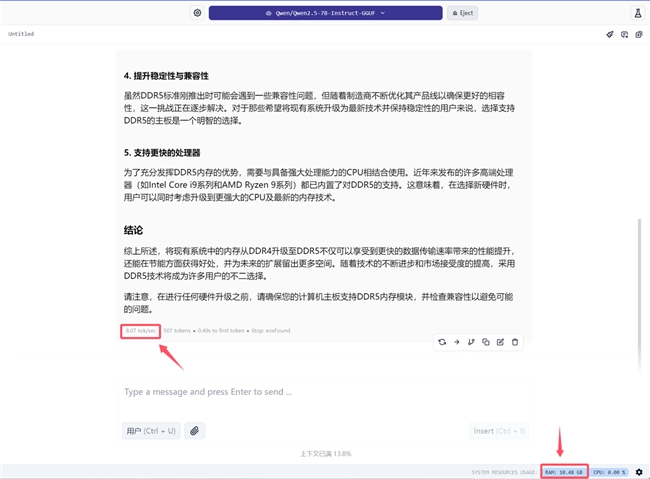650x479 pixels.
Task: Copy the assistant message to clipboard
Action: click(x=486, y=342)
